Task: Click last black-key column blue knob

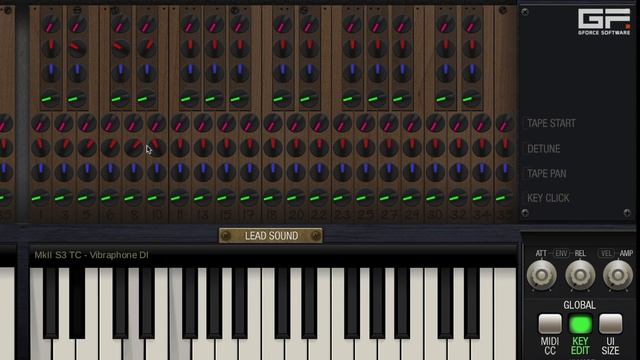Action: tap(471, 72)
